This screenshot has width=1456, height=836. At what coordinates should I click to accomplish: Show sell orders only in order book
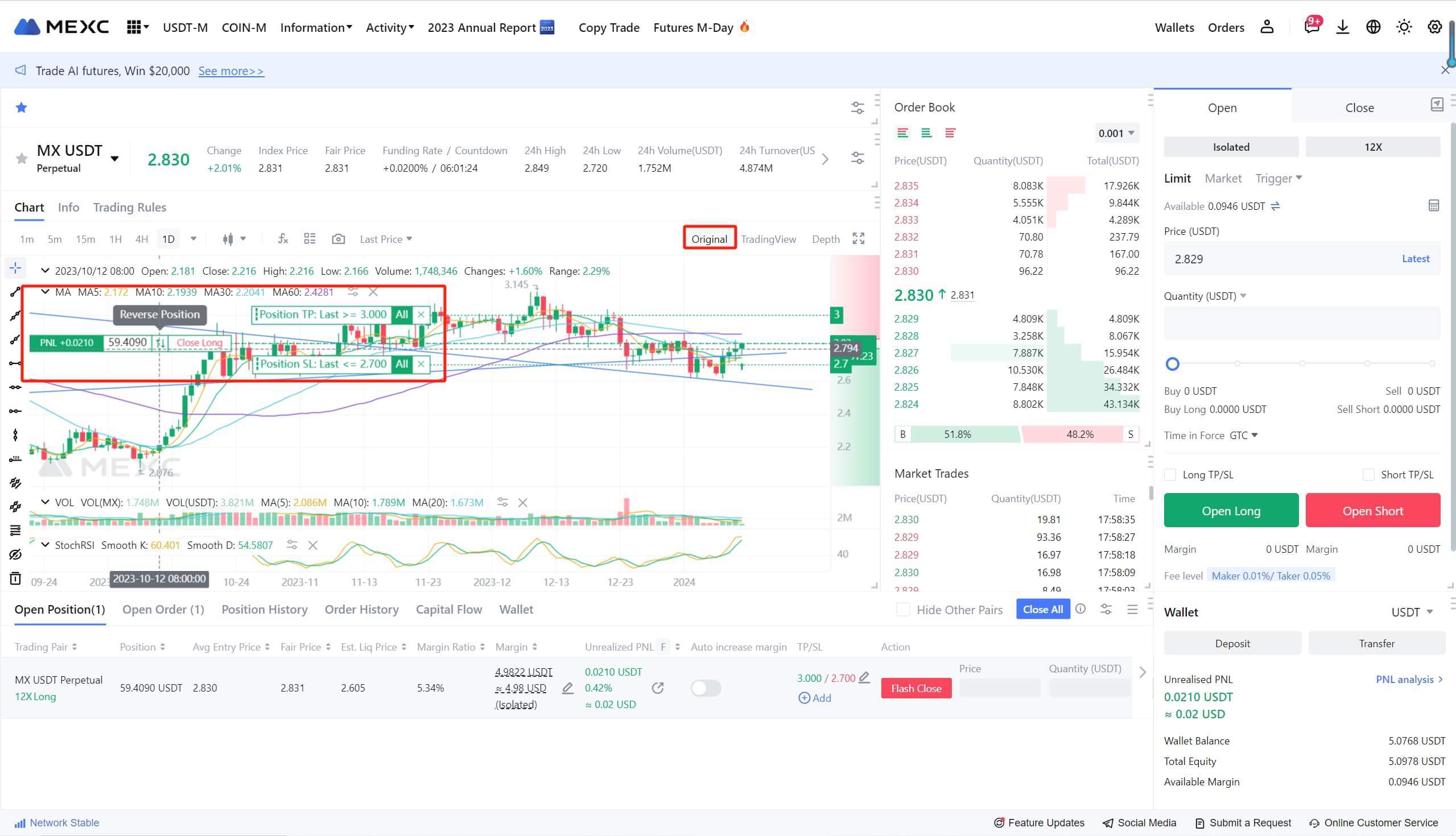pos(950,133)
